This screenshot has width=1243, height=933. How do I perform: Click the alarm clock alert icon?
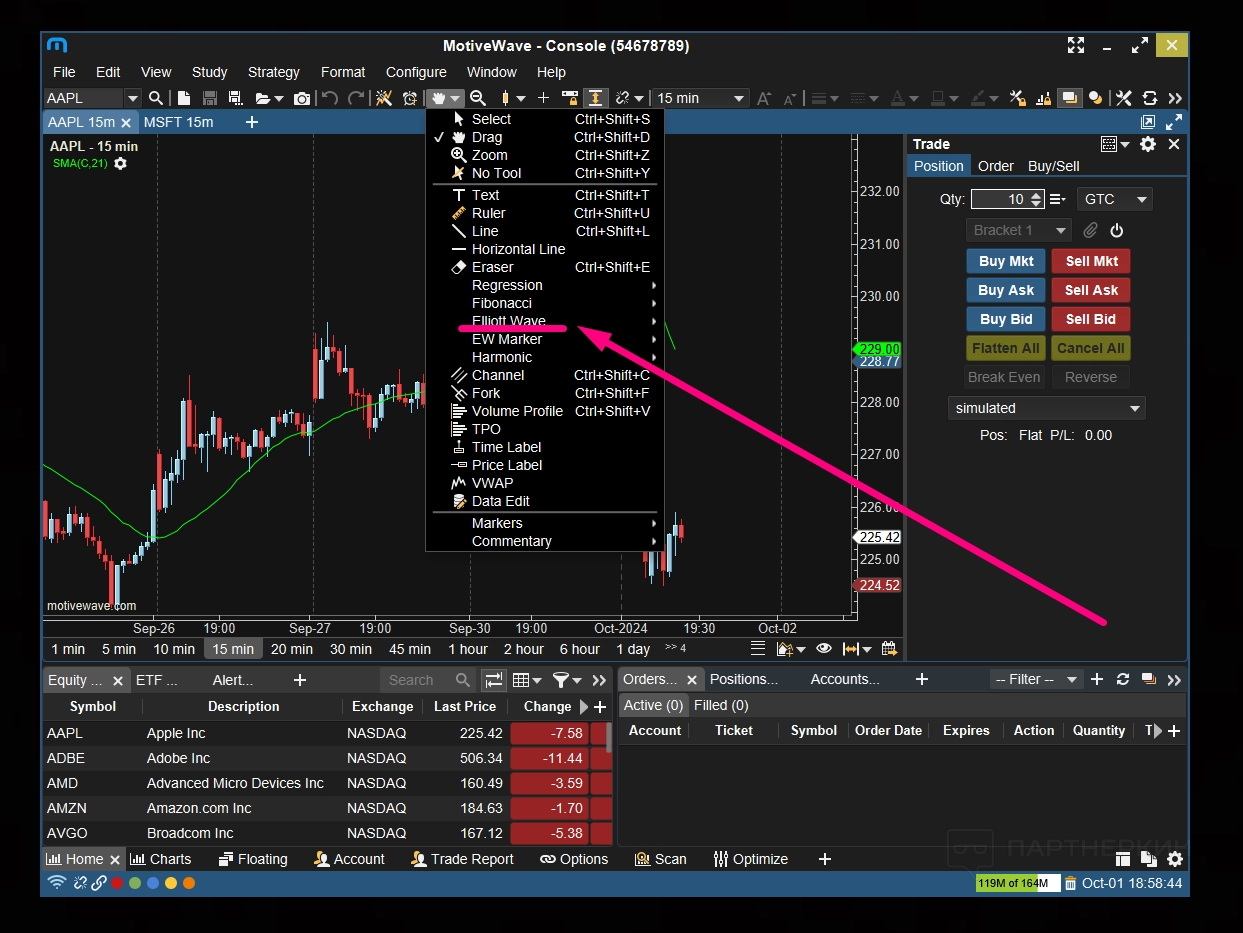[409, 98]
